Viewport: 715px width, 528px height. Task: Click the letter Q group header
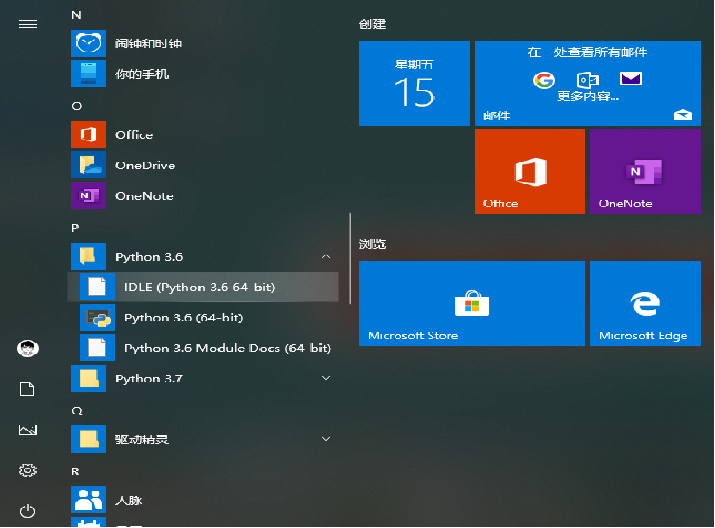(77, 411)
